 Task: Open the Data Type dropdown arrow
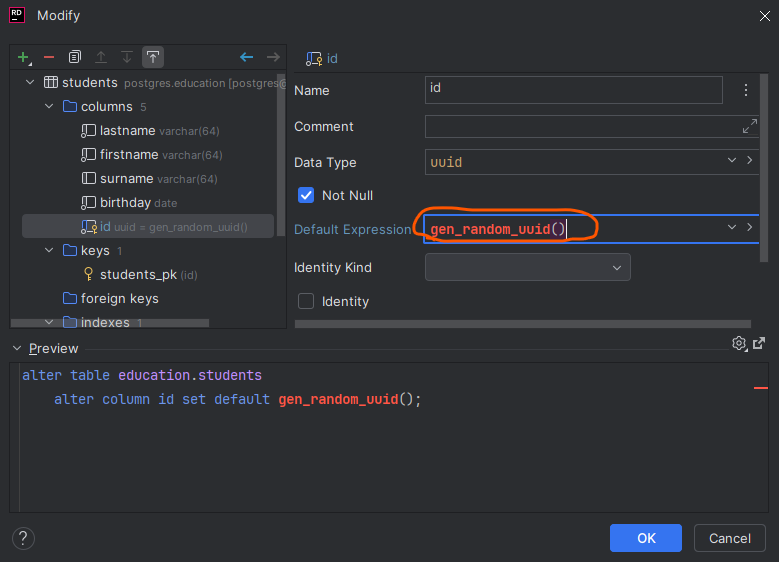coord(732,160)
